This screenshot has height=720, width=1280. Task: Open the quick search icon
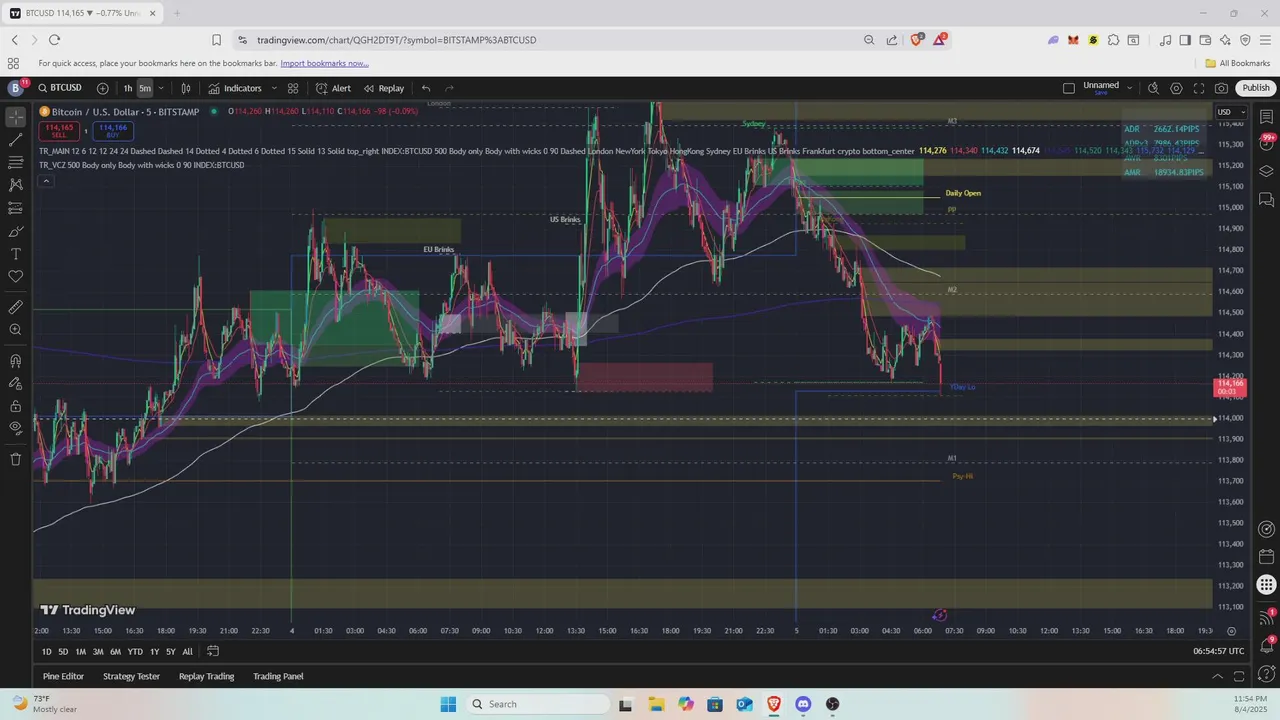pos(1153,88)
